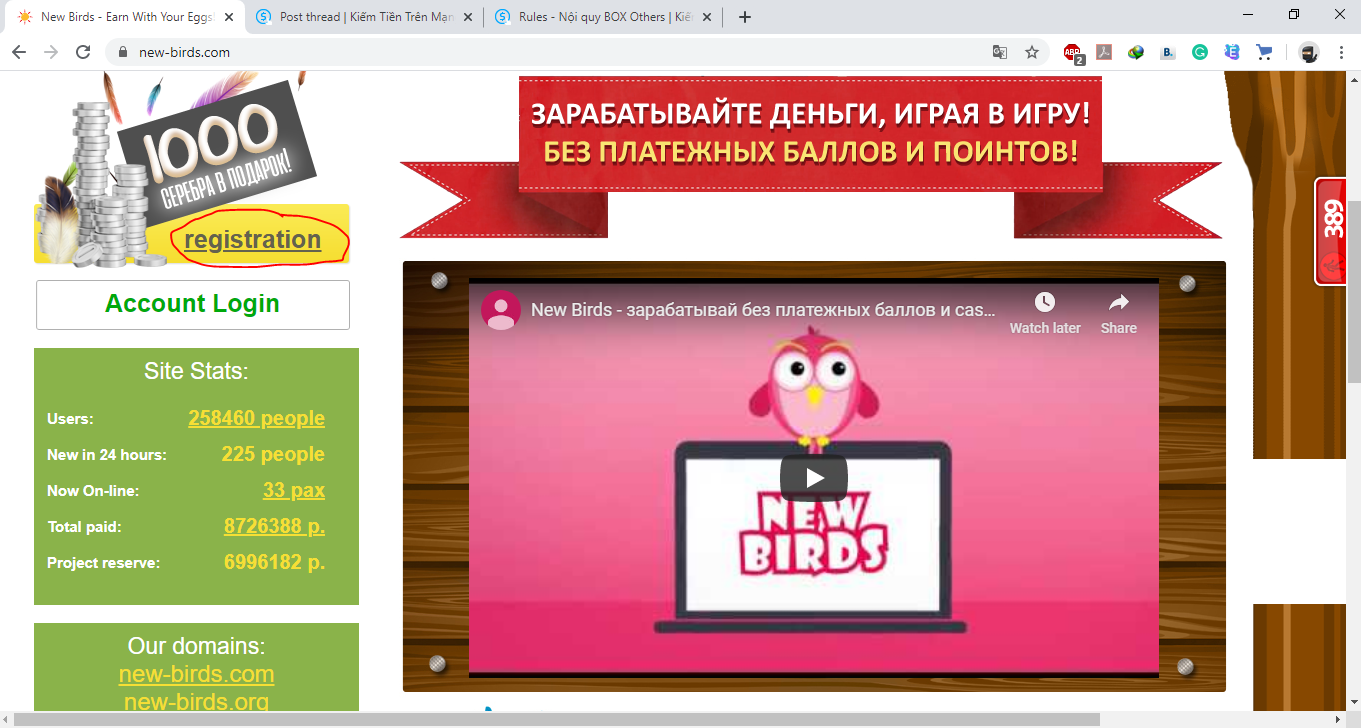Click the "Total paid:" label
The height and width of the screenshot is (728, 1361).
84,527
